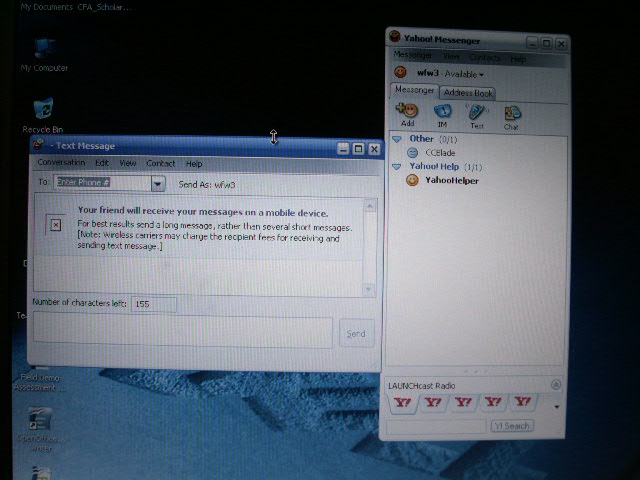Viewport: 640px width, 480px height.
Task: Click the IM icon in Yahoo Messenger toolbar
Action: tap(442, 111)
